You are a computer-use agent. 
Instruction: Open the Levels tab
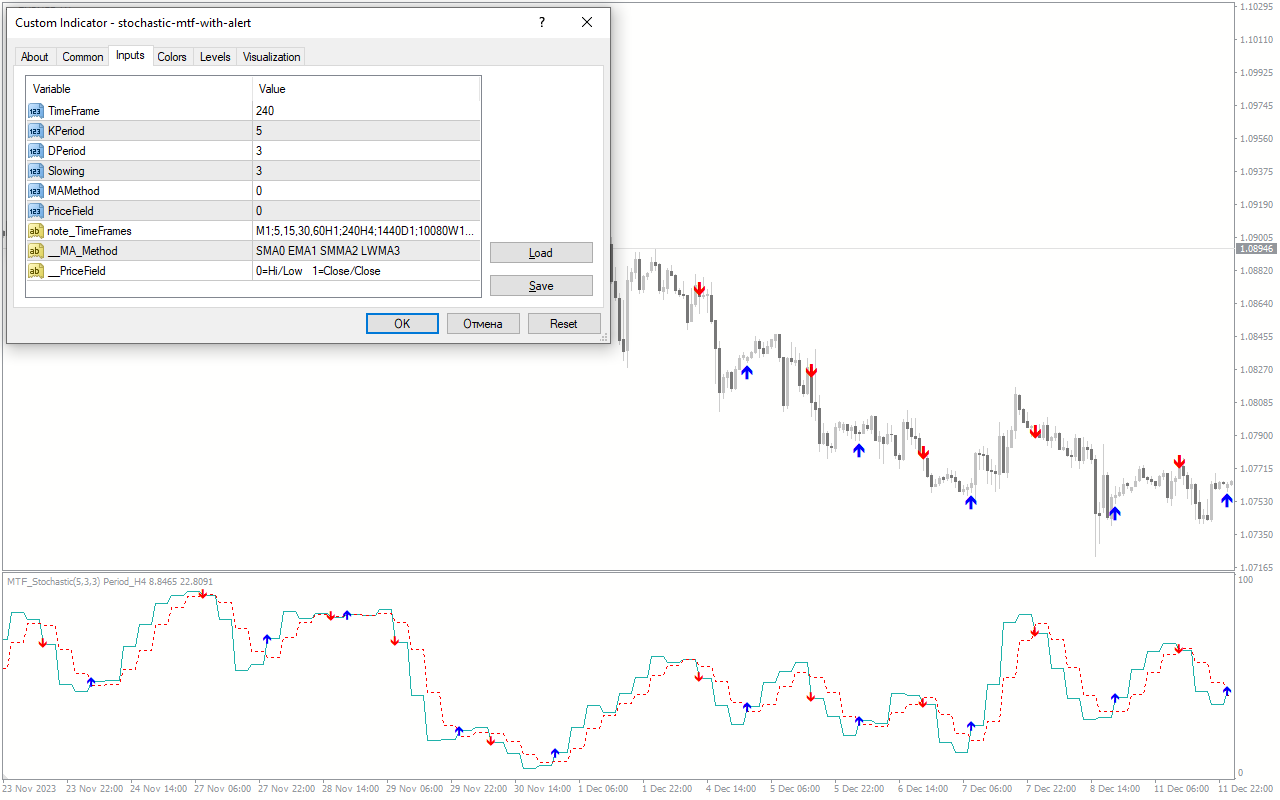[215, 57]
